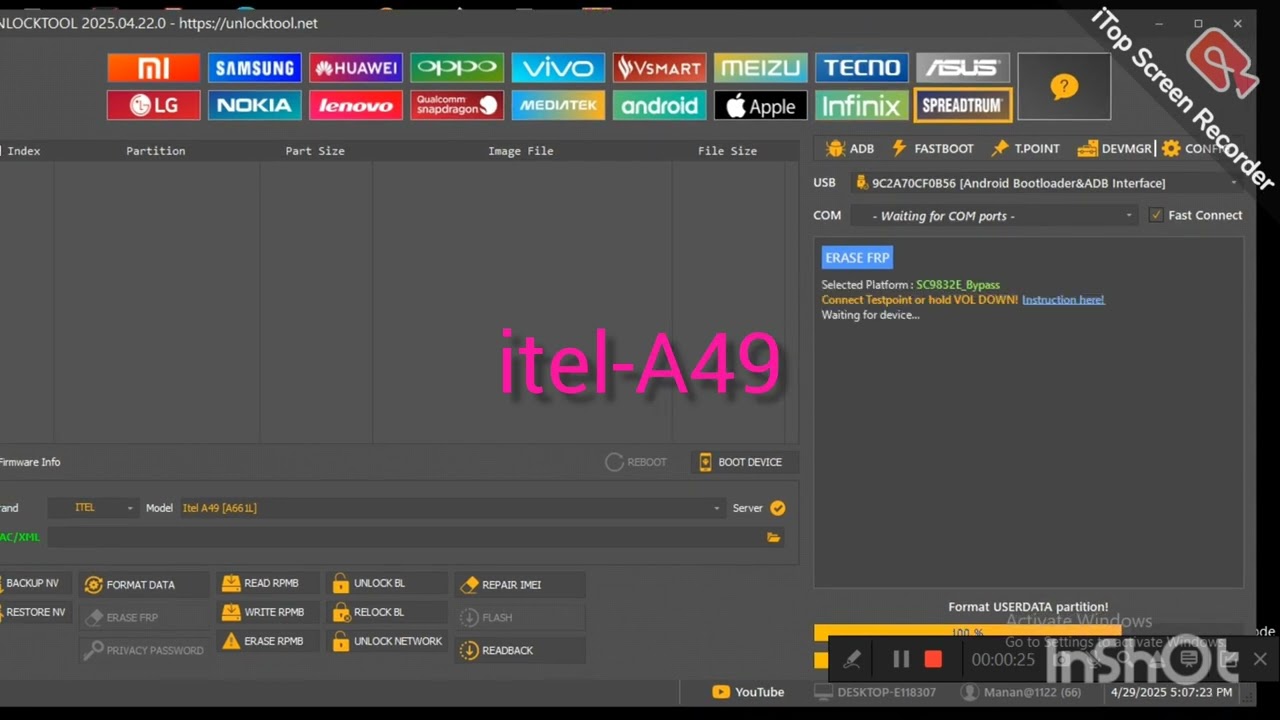
Task: Click the REBOOT button
Action: tap(636, 462)
